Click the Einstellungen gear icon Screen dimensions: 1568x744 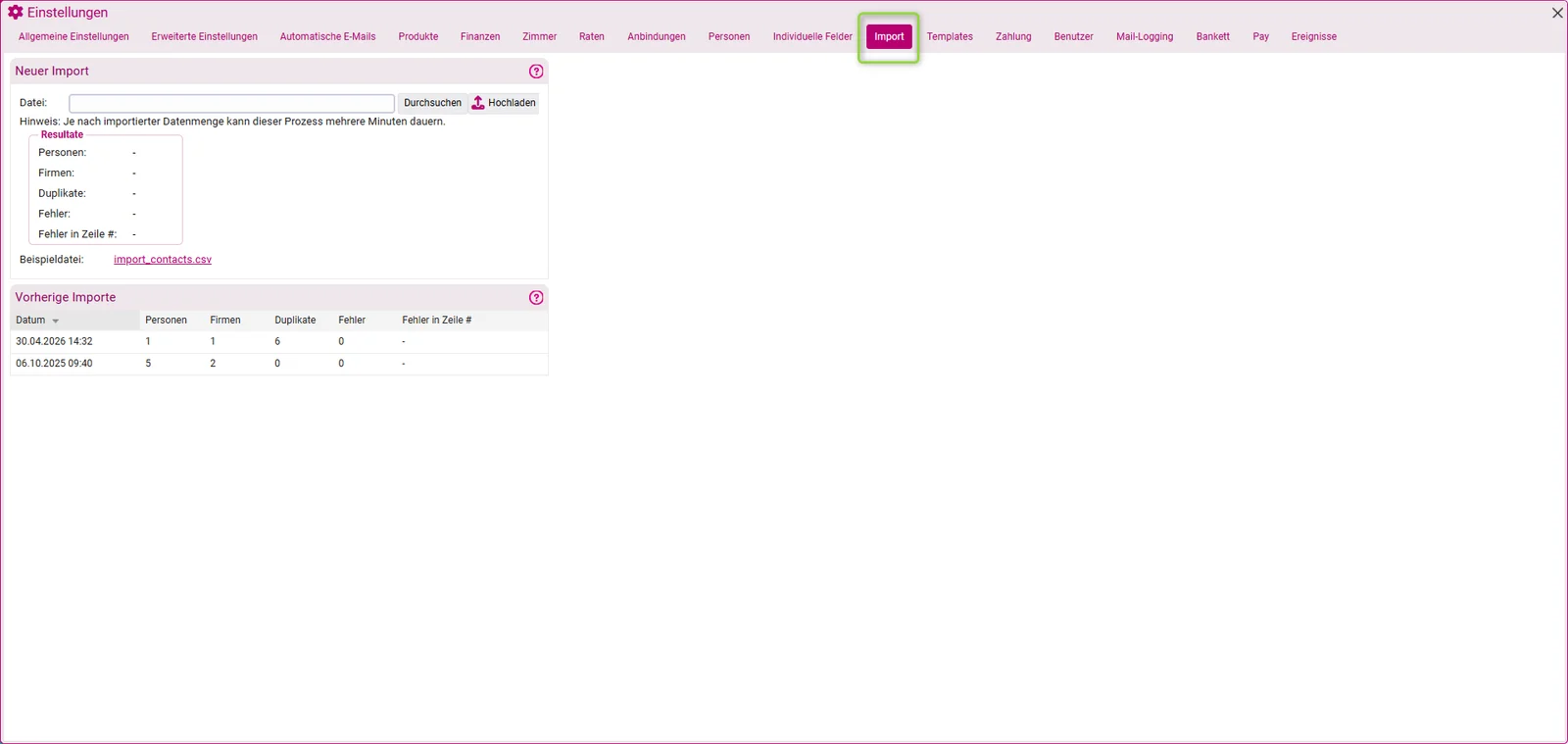[16, 13]
